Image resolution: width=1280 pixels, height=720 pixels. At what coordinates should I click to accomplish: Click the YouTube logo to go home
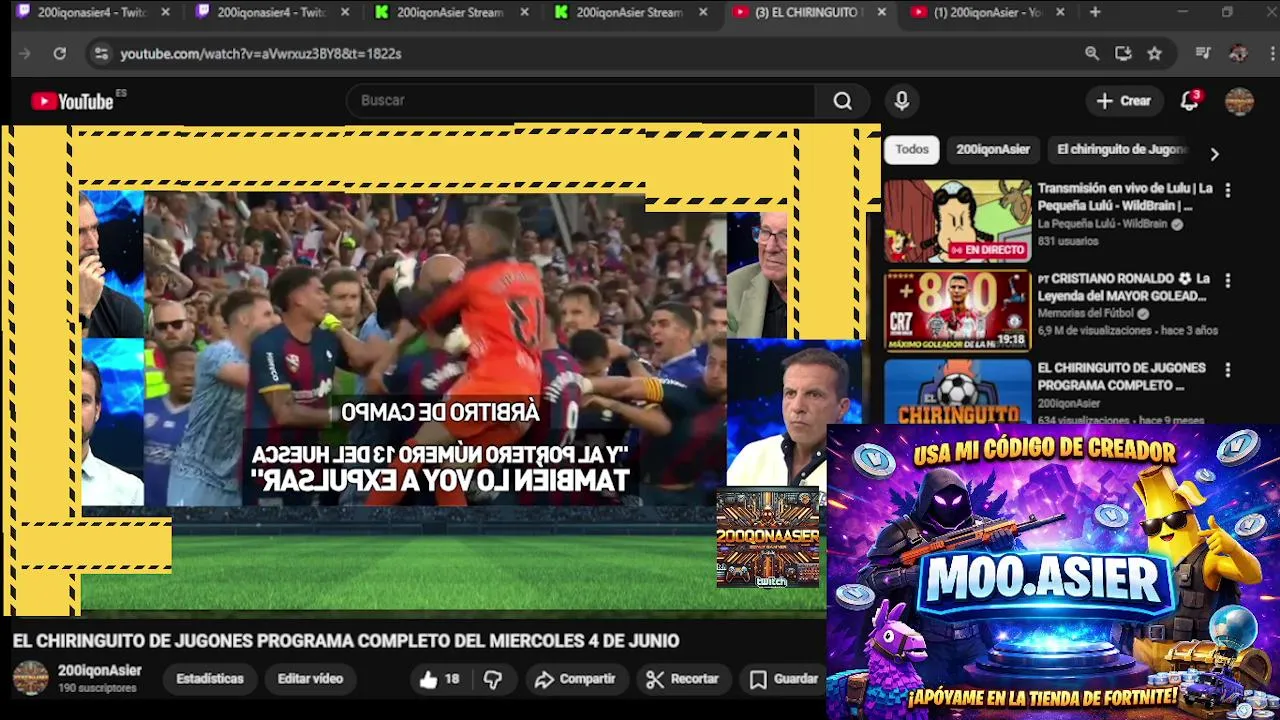pos(72,101)
